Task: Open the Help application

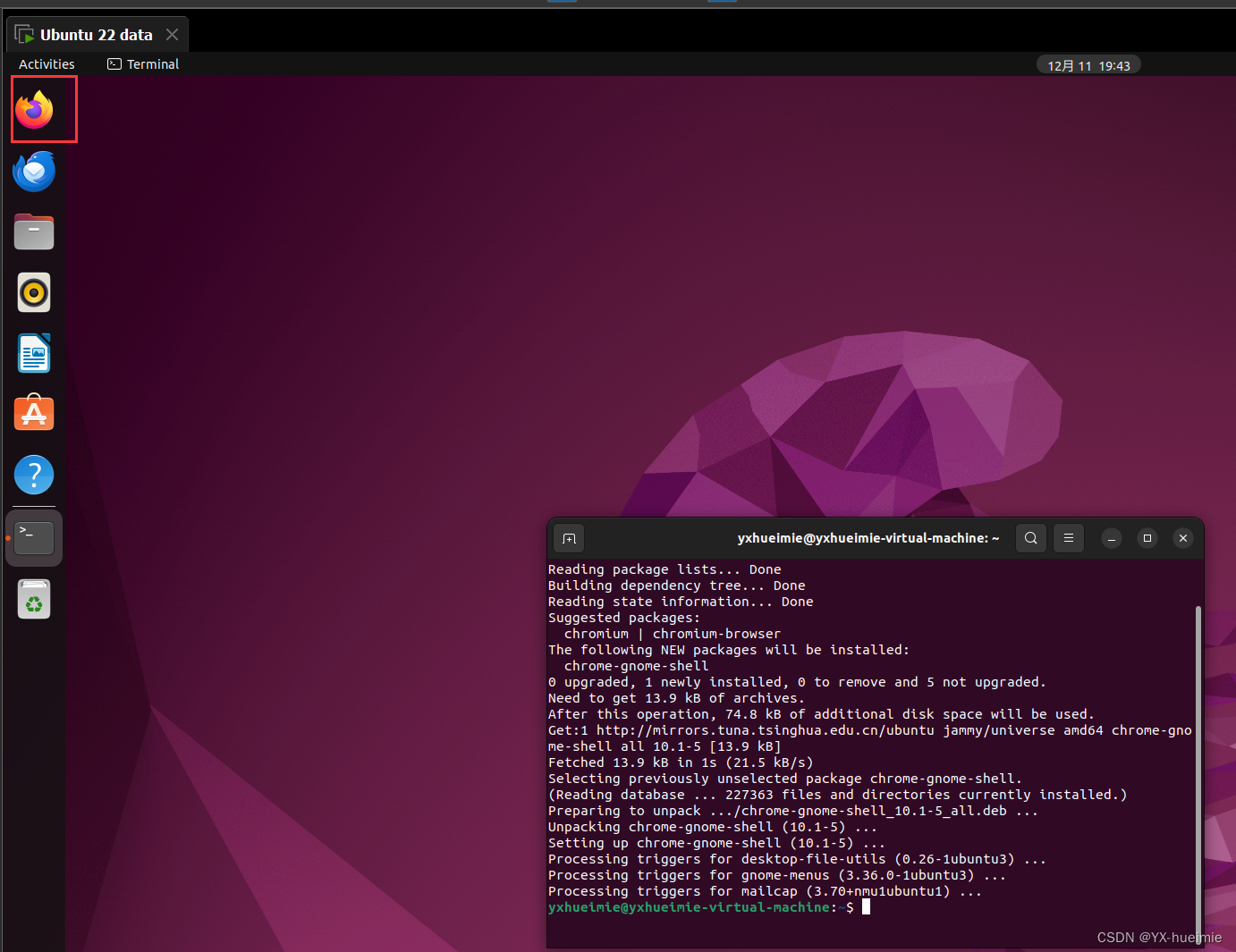Action: [33, 475]
